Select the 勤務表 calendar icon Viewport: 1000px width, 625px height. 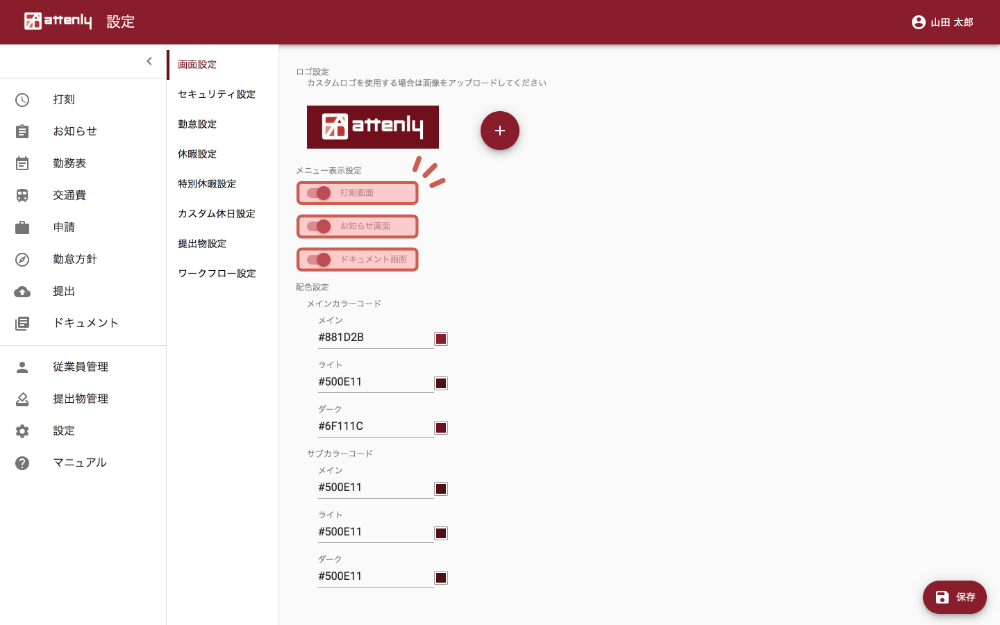pos(22,163)
